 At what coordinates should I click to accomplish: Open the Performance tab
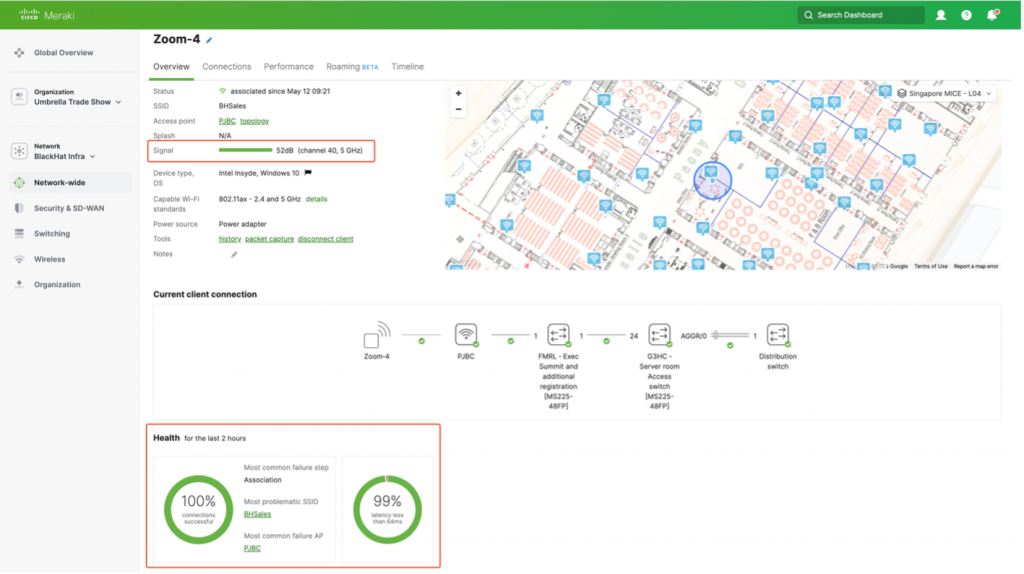coord(288,67)
